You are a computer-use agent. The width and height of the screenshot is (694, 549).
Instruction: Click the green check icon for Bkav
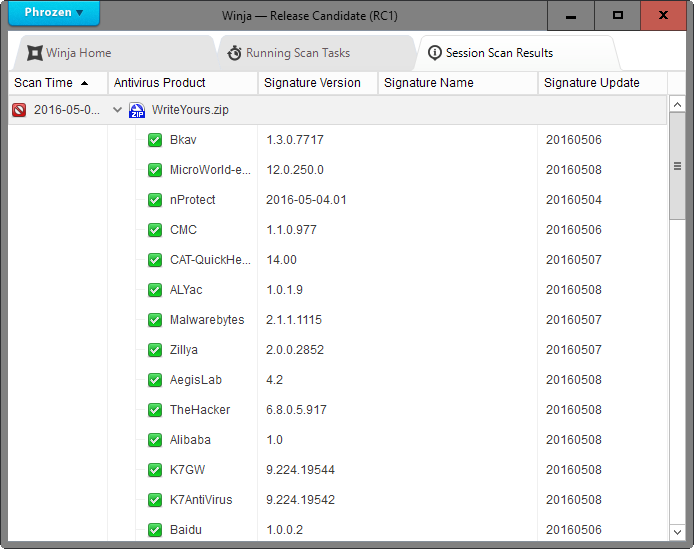pos(155,140)
